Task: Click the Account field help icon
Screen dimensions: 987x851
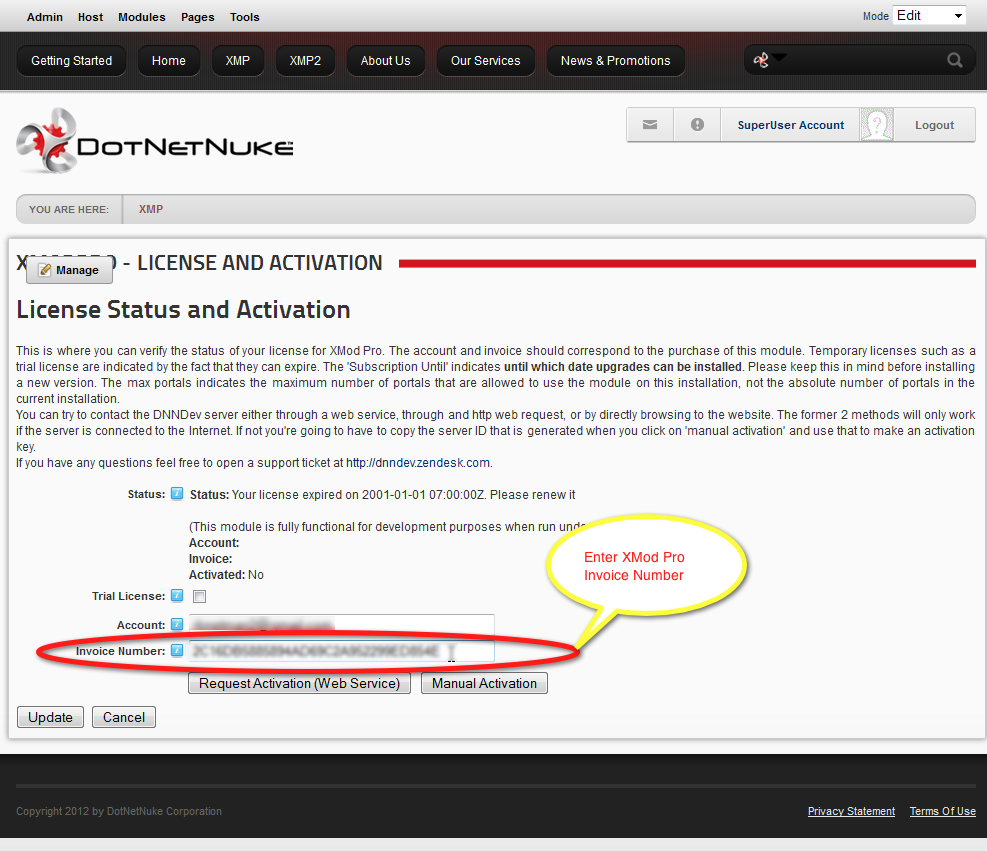Action: (177, 624)
